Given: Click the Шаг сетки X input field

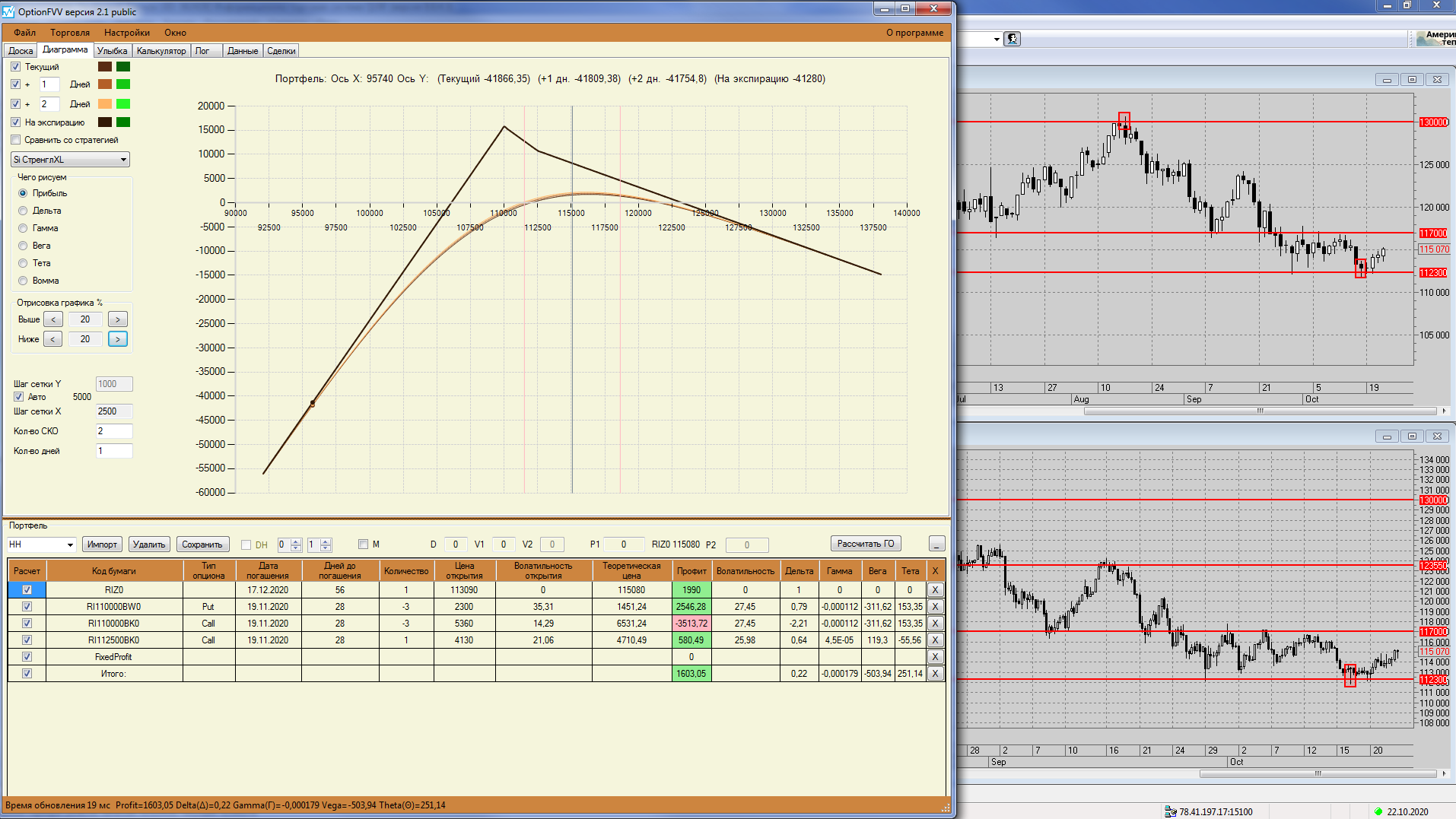Looking at the screenshot, I should point(114,411).
